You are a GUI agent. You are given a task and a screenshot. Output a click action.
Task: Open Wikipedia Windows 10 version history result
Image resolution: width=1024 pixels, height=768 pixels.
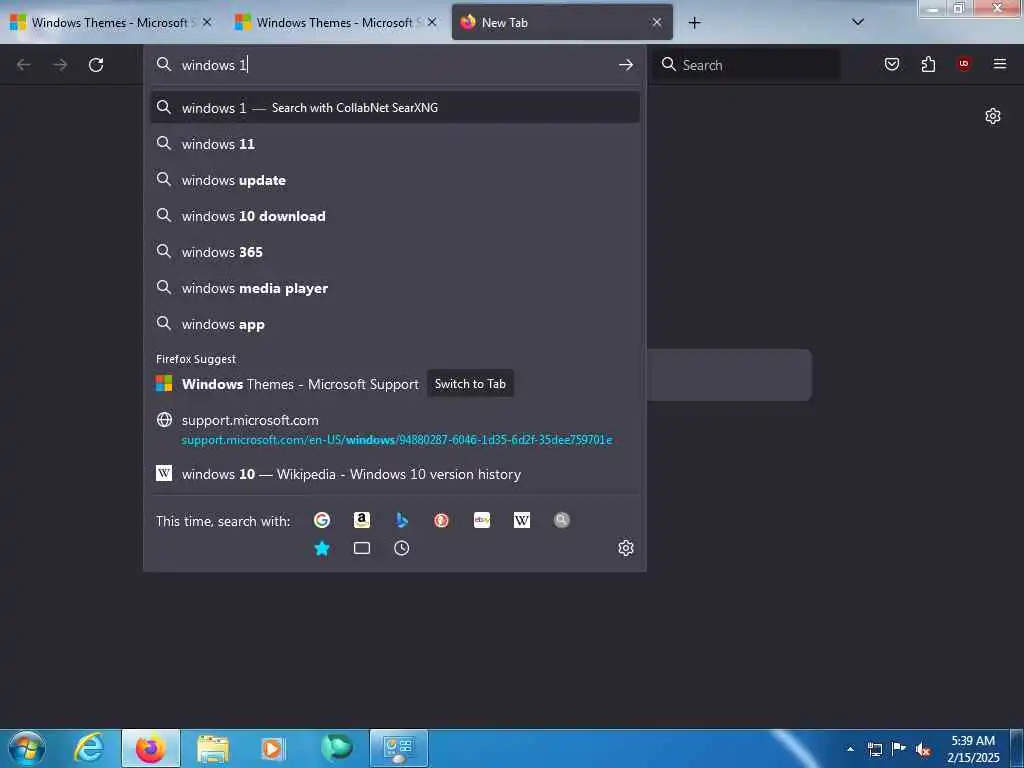click(394, 474)
